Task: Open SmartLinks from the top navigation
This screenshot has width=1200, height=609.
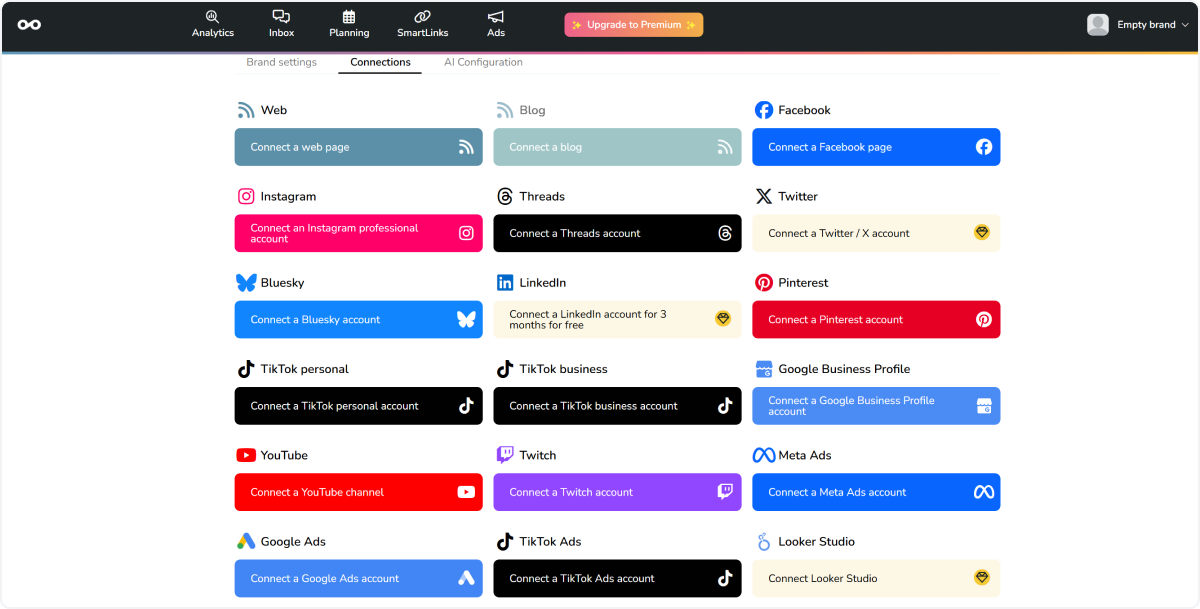Action: tap(422, 24)
